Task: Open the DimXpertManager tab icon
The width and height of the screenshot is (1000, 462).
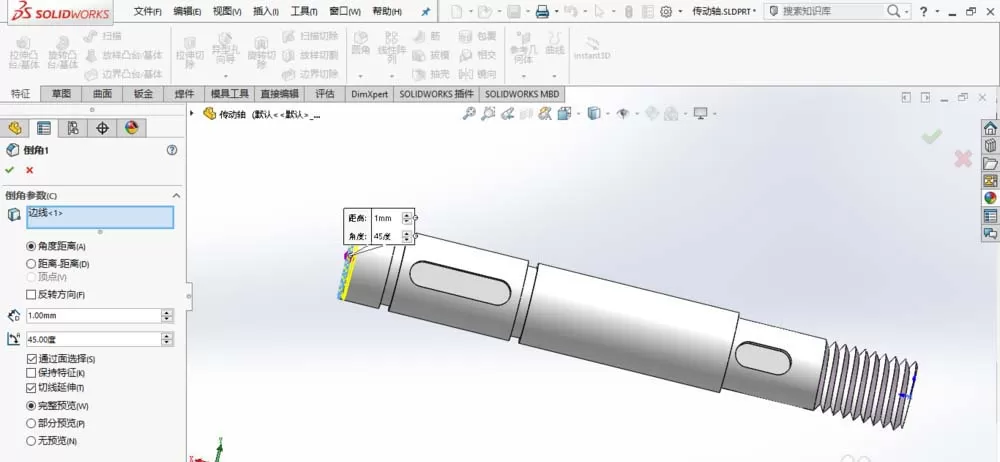Action: tap(102, 128)
